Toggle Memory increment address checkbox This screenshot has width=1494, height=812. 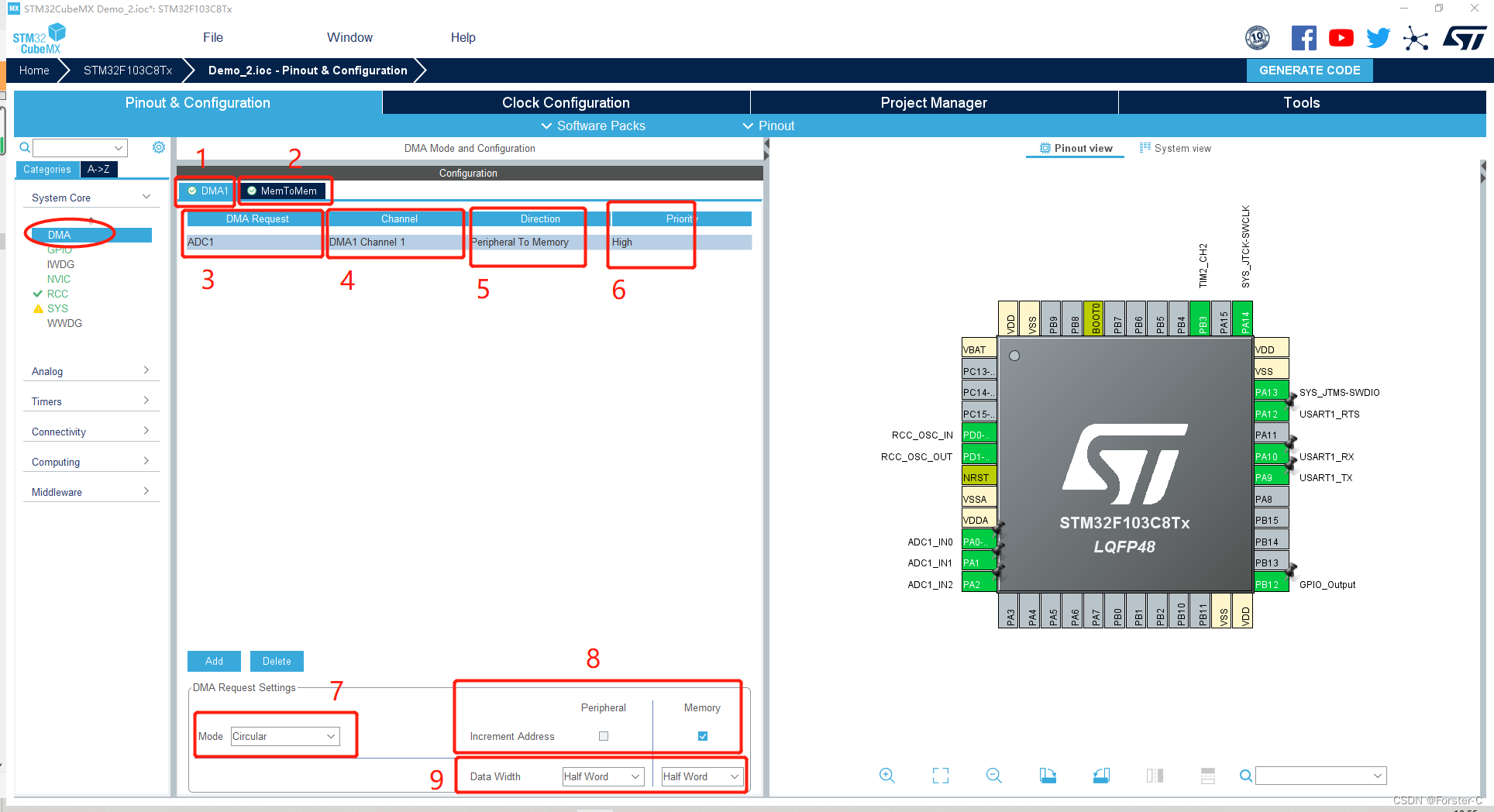[x=703, y=736]
